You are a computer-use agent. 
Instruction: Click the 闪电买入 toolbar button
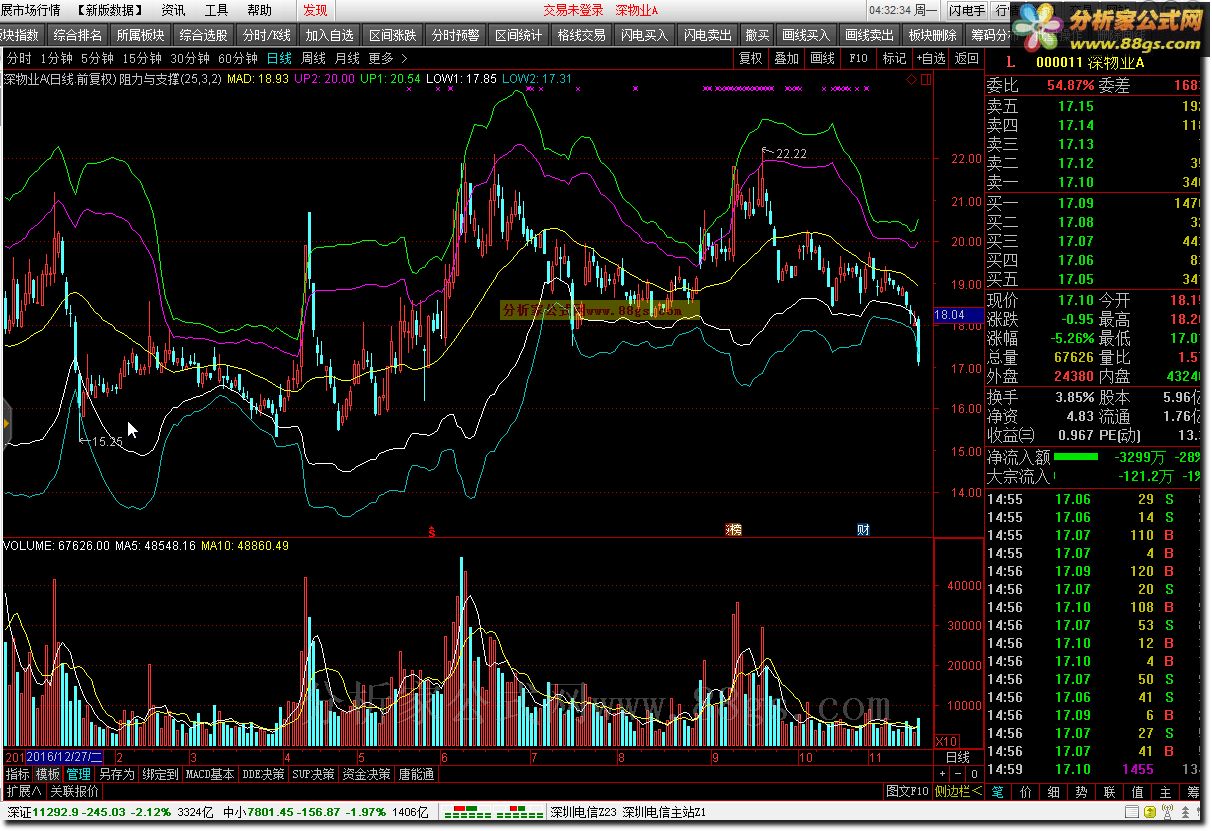point(644,35)
